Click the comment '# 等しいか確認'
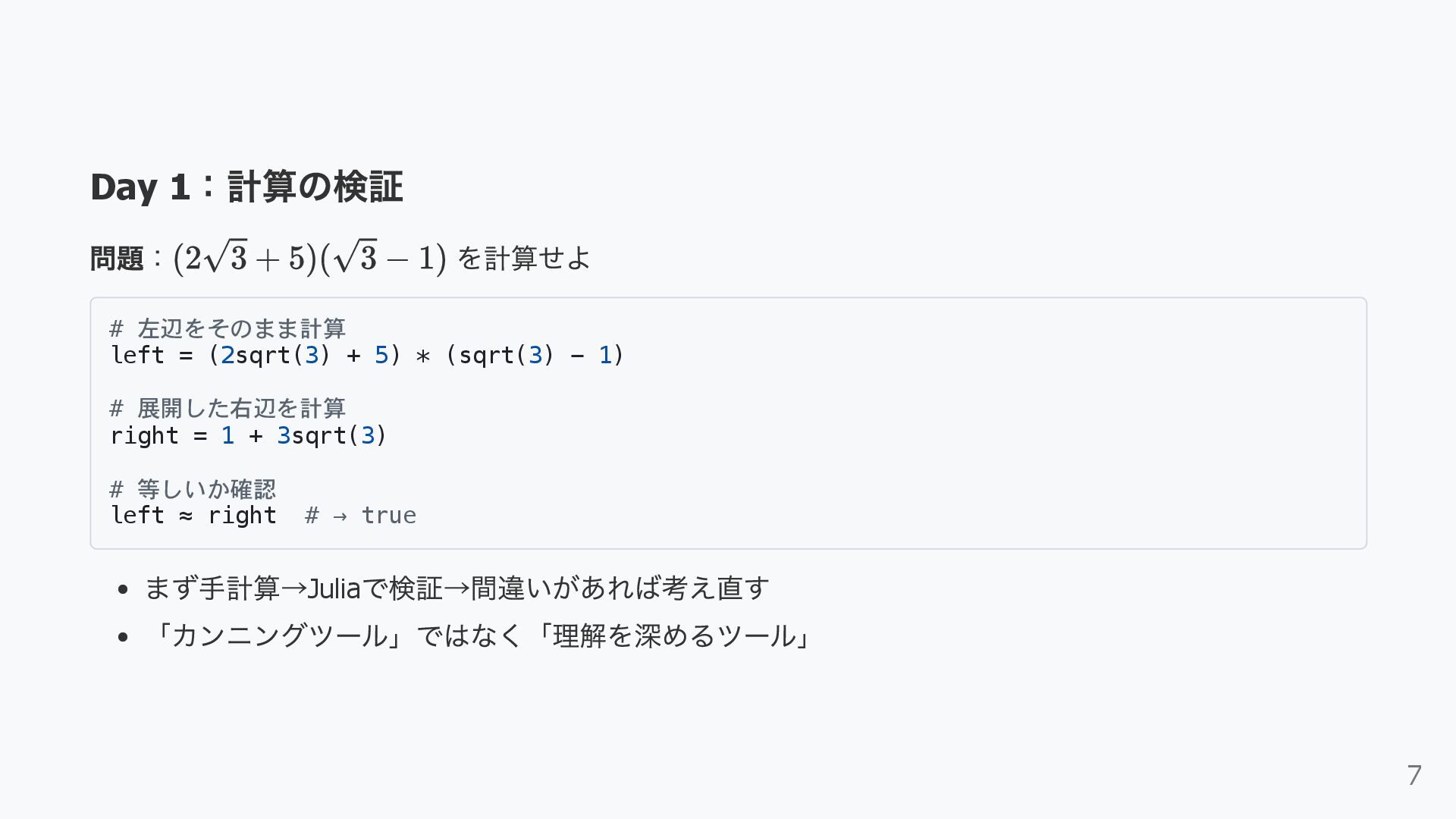Image resolution: width=1456 pixels, height=819 pixels. [193, 488]
